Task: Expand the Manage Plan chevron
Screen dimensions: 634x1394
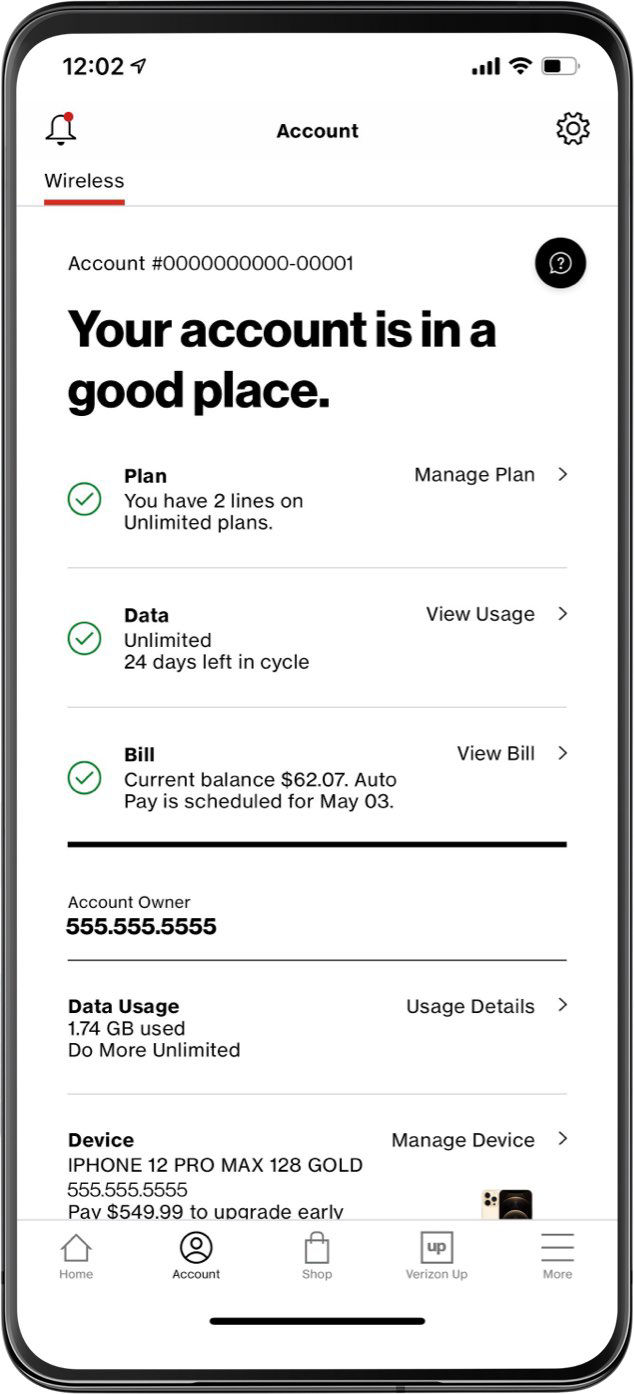Action: coord(562,474)
